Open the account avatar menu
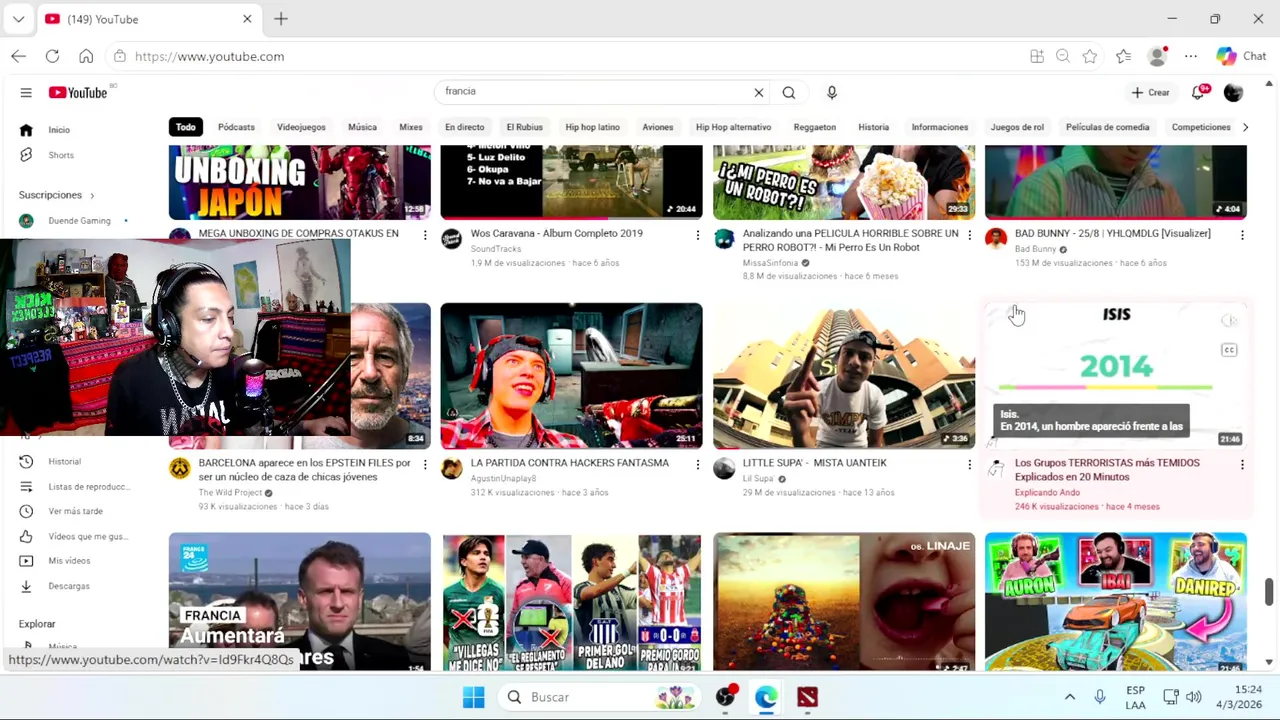1280x720 pixels. pyautogui.click(x=1233, y=93)
